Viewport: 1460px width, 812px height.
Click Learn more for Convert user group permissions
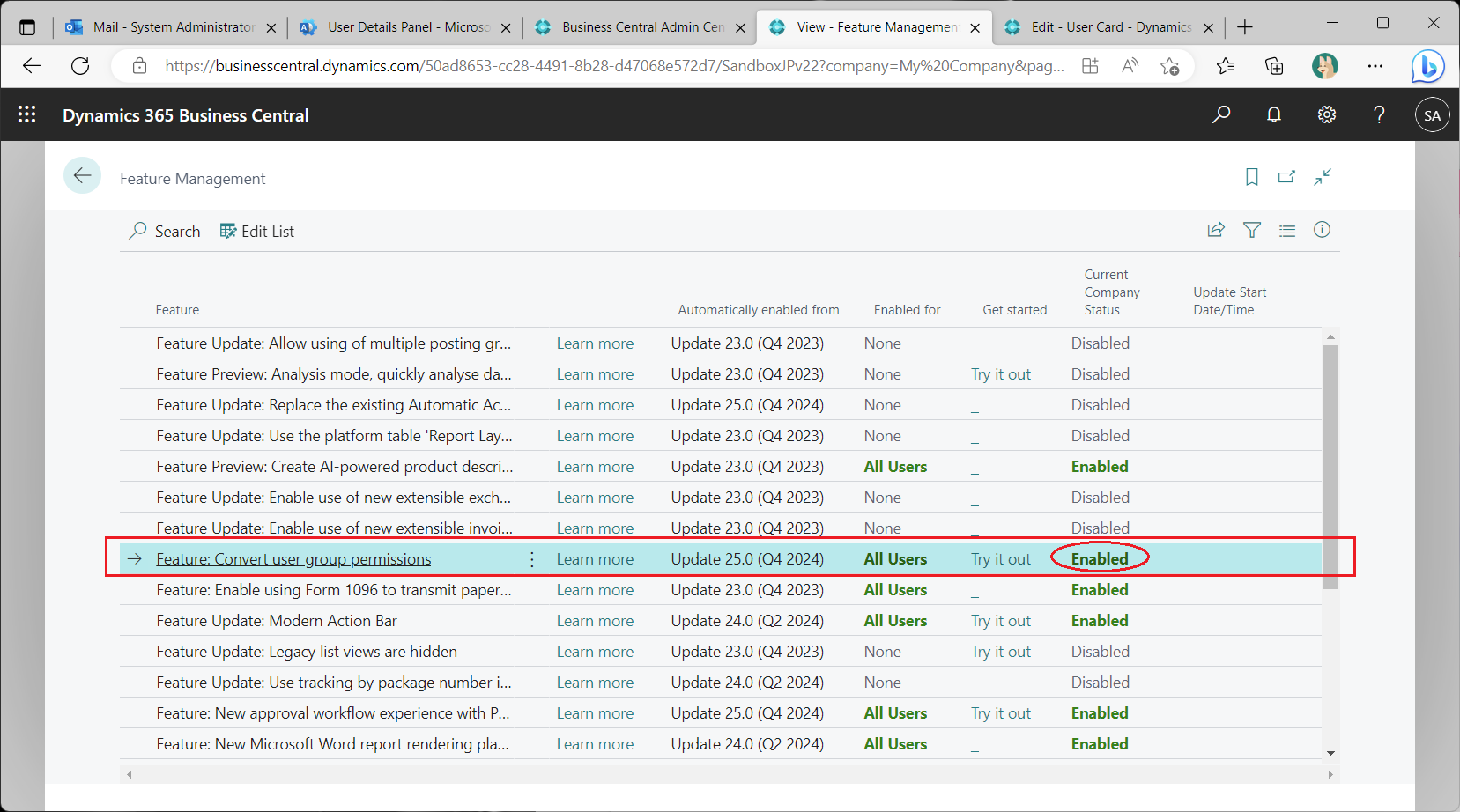(x=595, y=558)
